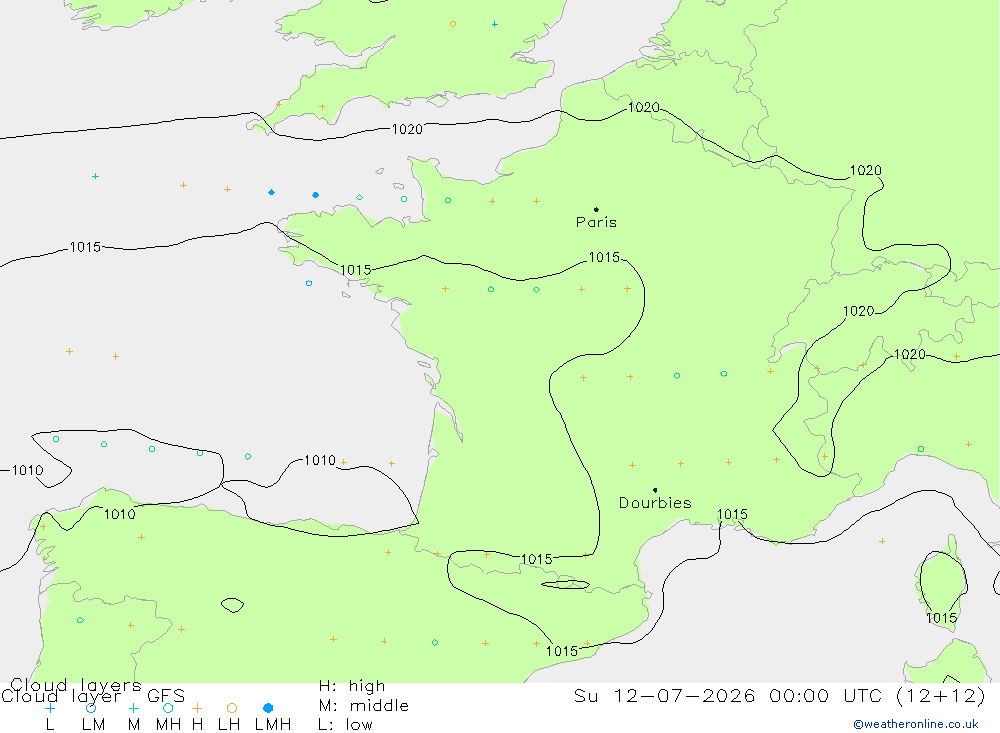Image resolution: width=1000 pixels, height=733 pixels.
Task: Click the 'H: high' legend text
Action: point(352,686)
